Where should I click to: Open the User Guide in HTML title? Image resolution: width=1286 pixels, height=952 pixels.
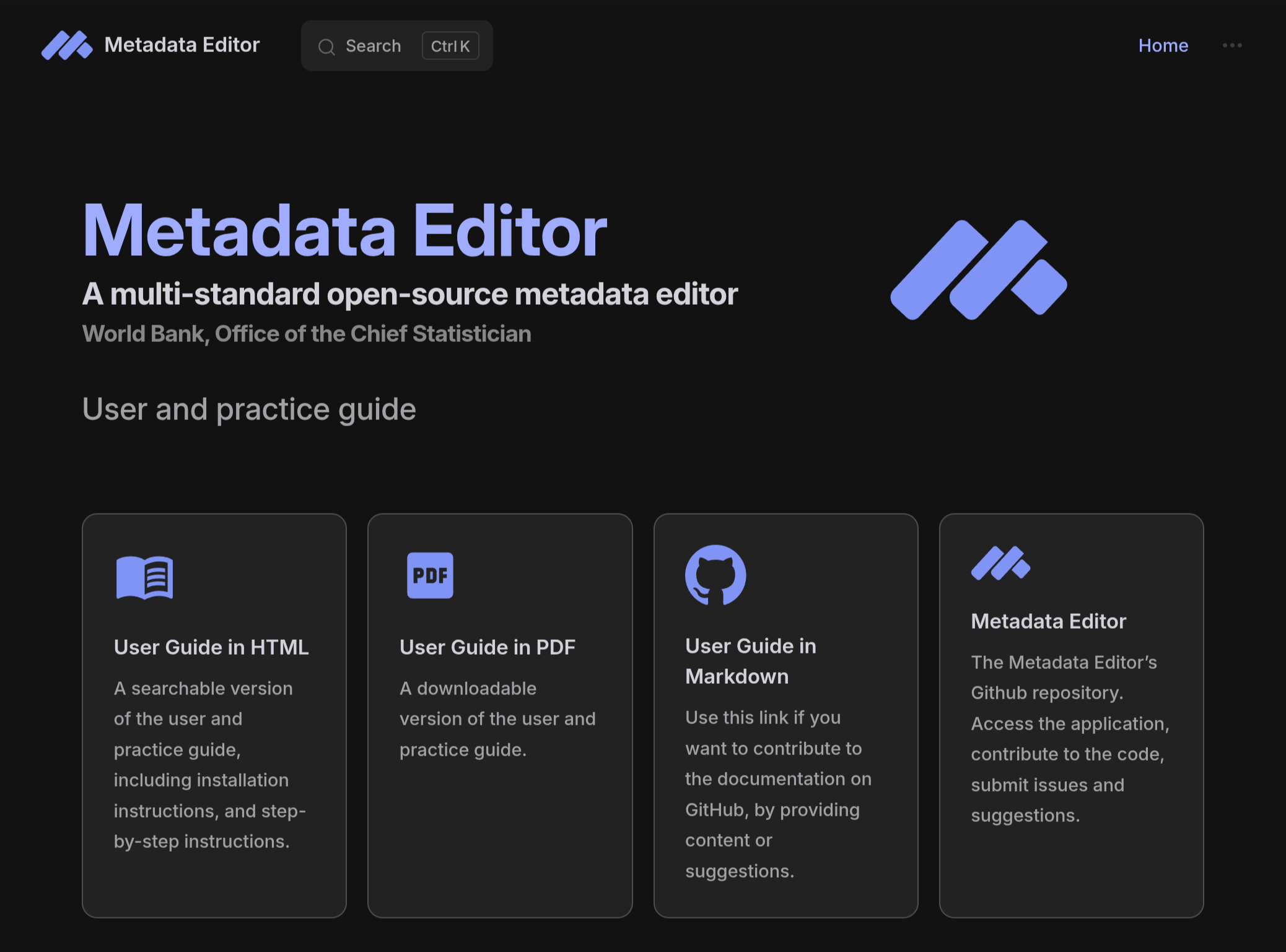coord(211,647)
